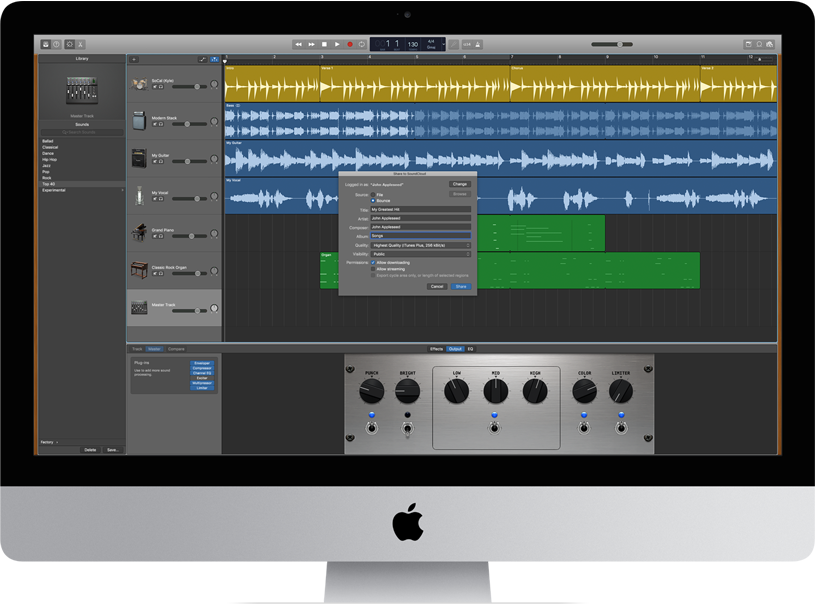Click the My Guitar pan knob
Screen dimensions: 816x604
click(214, 159)
